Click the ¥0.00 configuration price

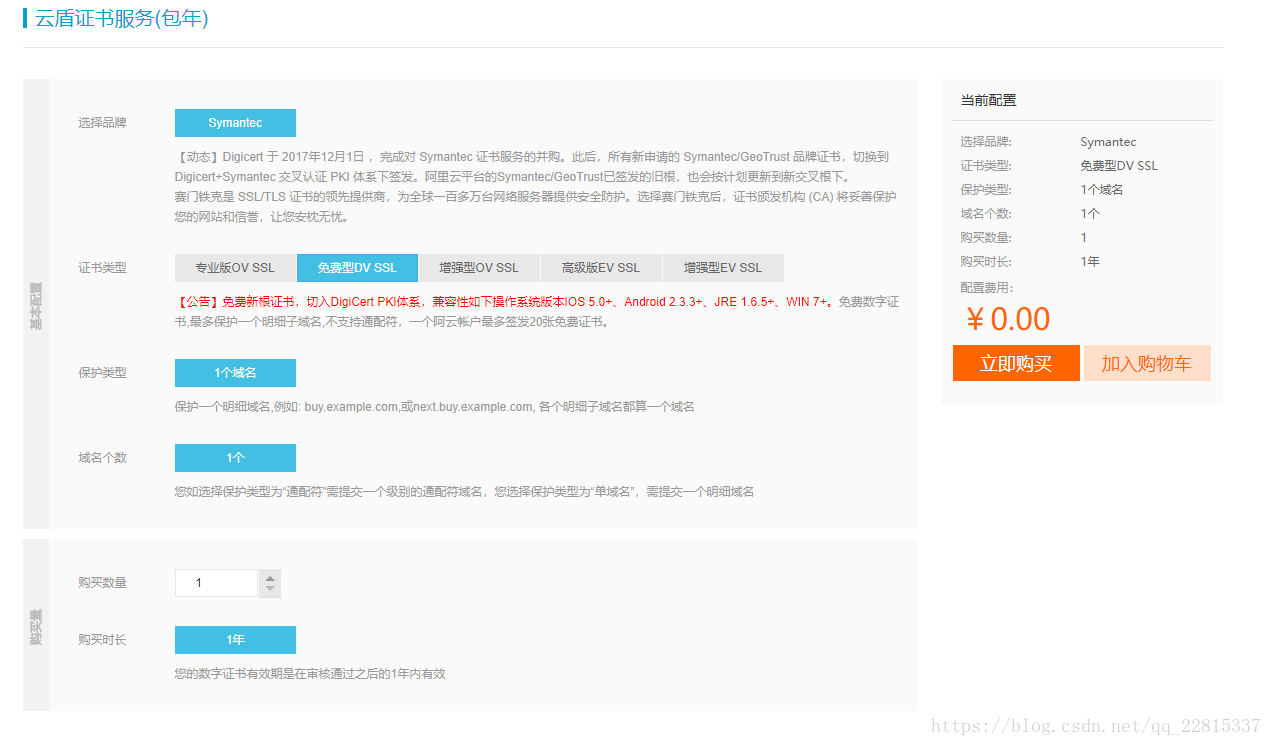pyautogui.click(x=1008, y=319)
